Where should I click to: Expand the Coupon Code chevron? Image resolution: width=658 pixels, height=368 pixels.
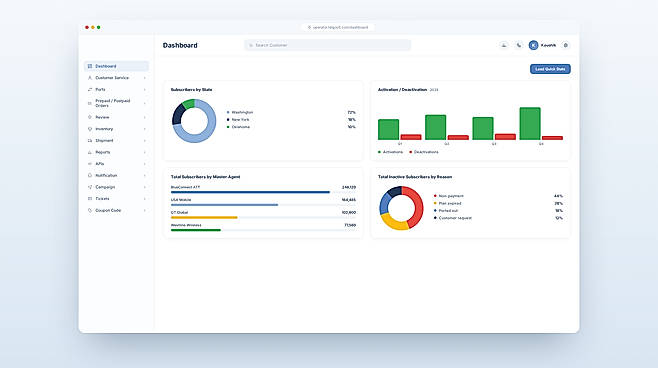click(145, 211)
